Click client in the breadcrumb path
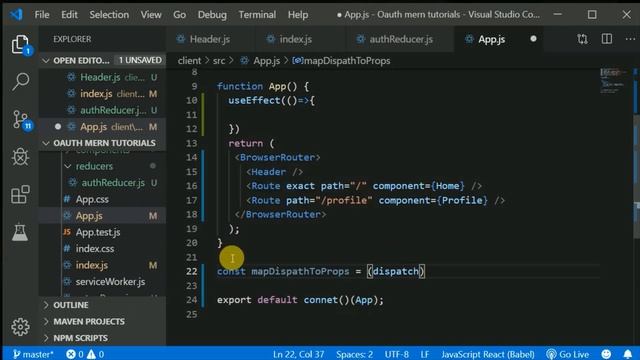Image resolution: width=640 pixels, height=360 pixels. (x=189, y=61)
